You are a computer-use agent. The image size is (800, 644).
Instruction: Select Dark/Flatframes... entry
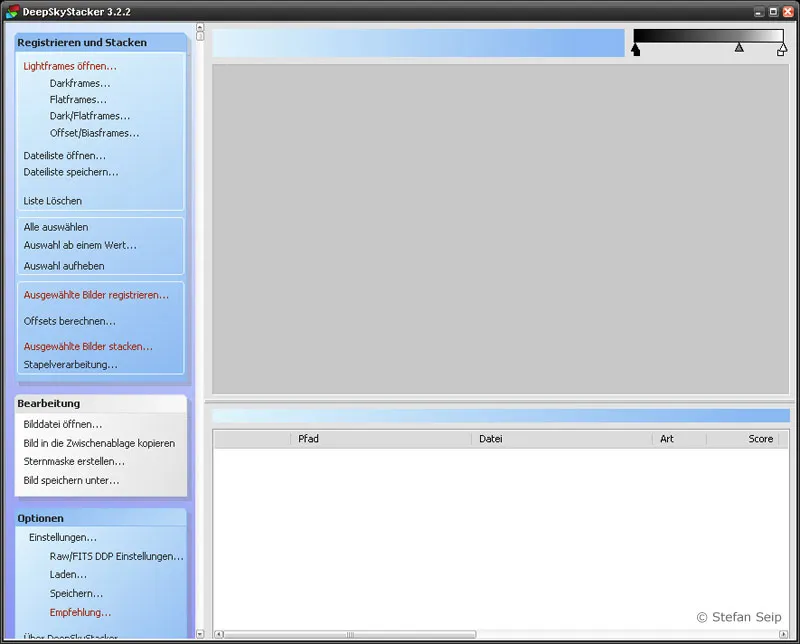[90, 116]
